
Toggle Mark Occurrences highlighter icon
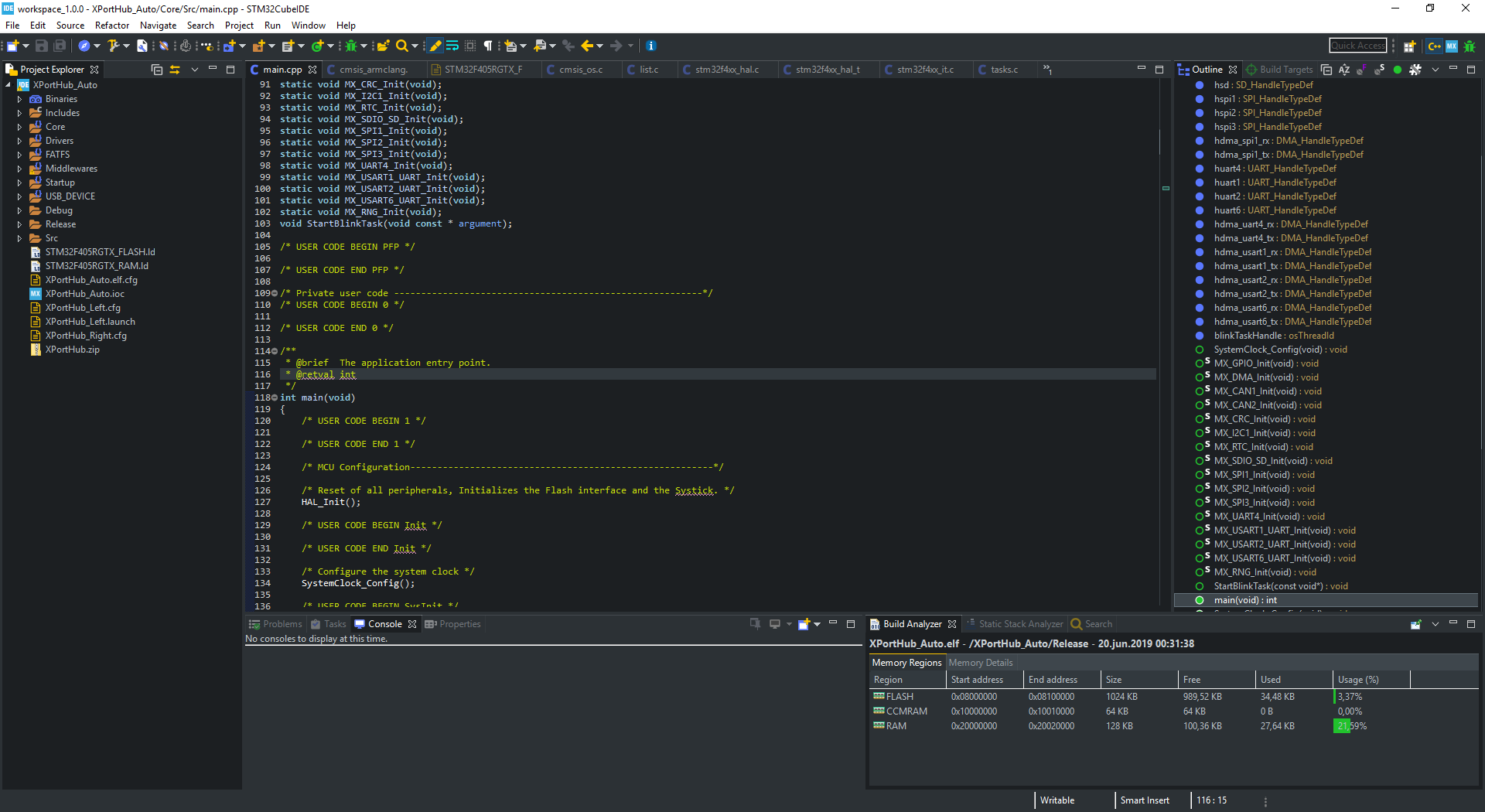pyautogui.click(x=435, y=46)
